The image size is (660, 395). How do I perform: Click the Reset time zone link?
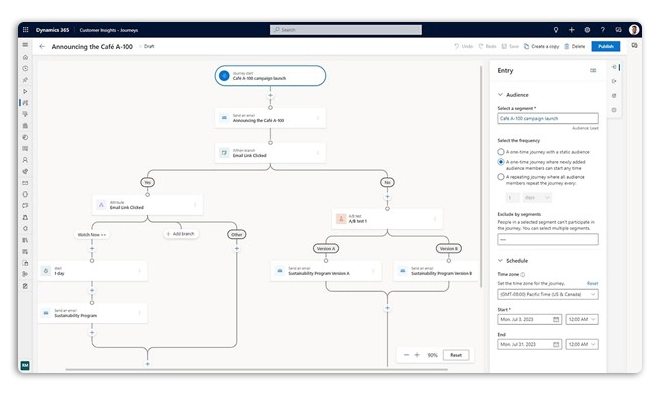click(592, 283)
